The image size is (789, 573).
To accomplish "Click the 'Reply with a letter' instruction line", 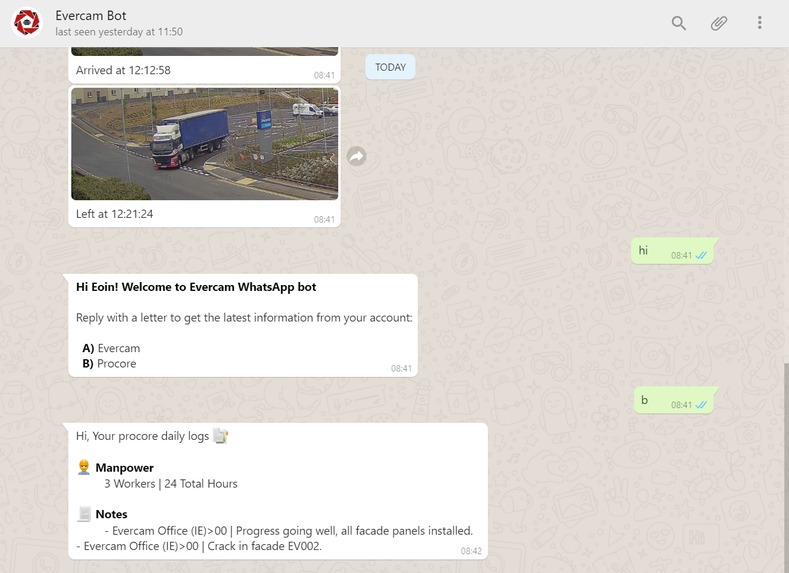I will click(x=244, y=318).
